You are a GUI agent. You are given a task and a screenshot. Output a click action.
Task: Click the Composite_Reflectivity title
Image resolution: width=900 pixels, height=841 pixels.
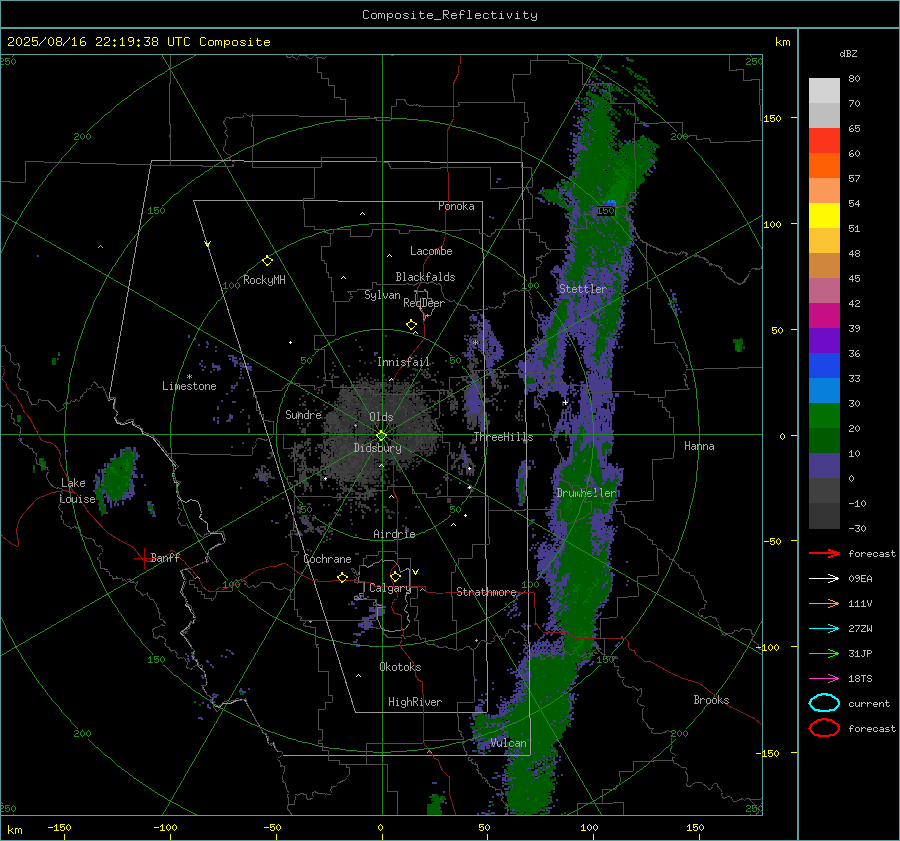(450, 15)
